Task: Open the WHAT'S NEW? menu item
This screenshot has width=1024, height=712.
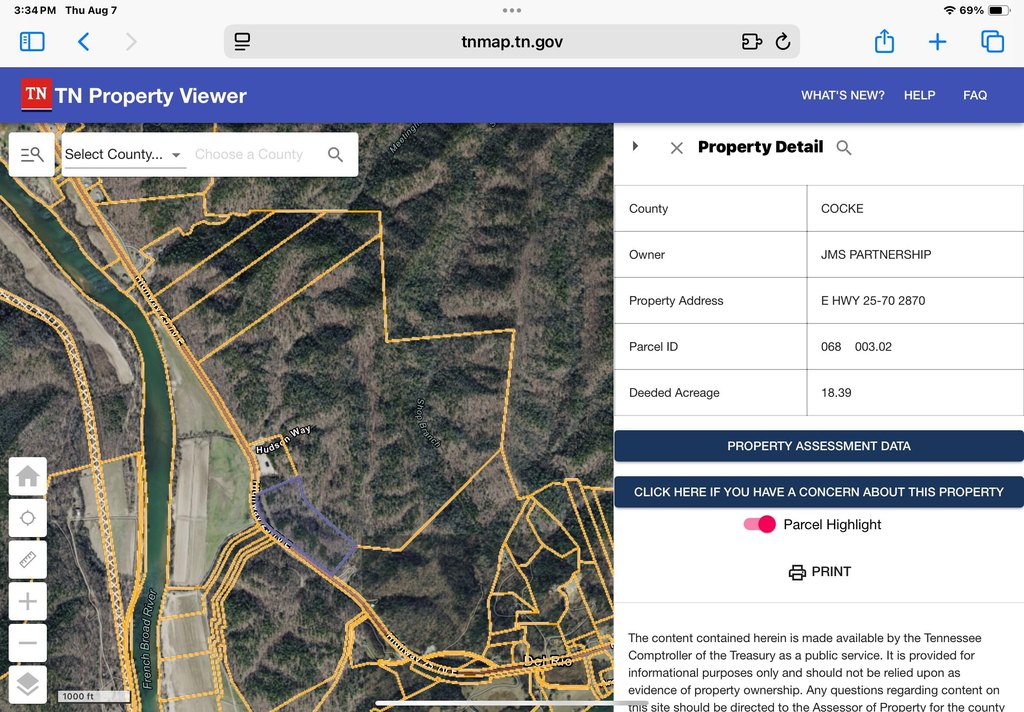Action: coord(842,96)
